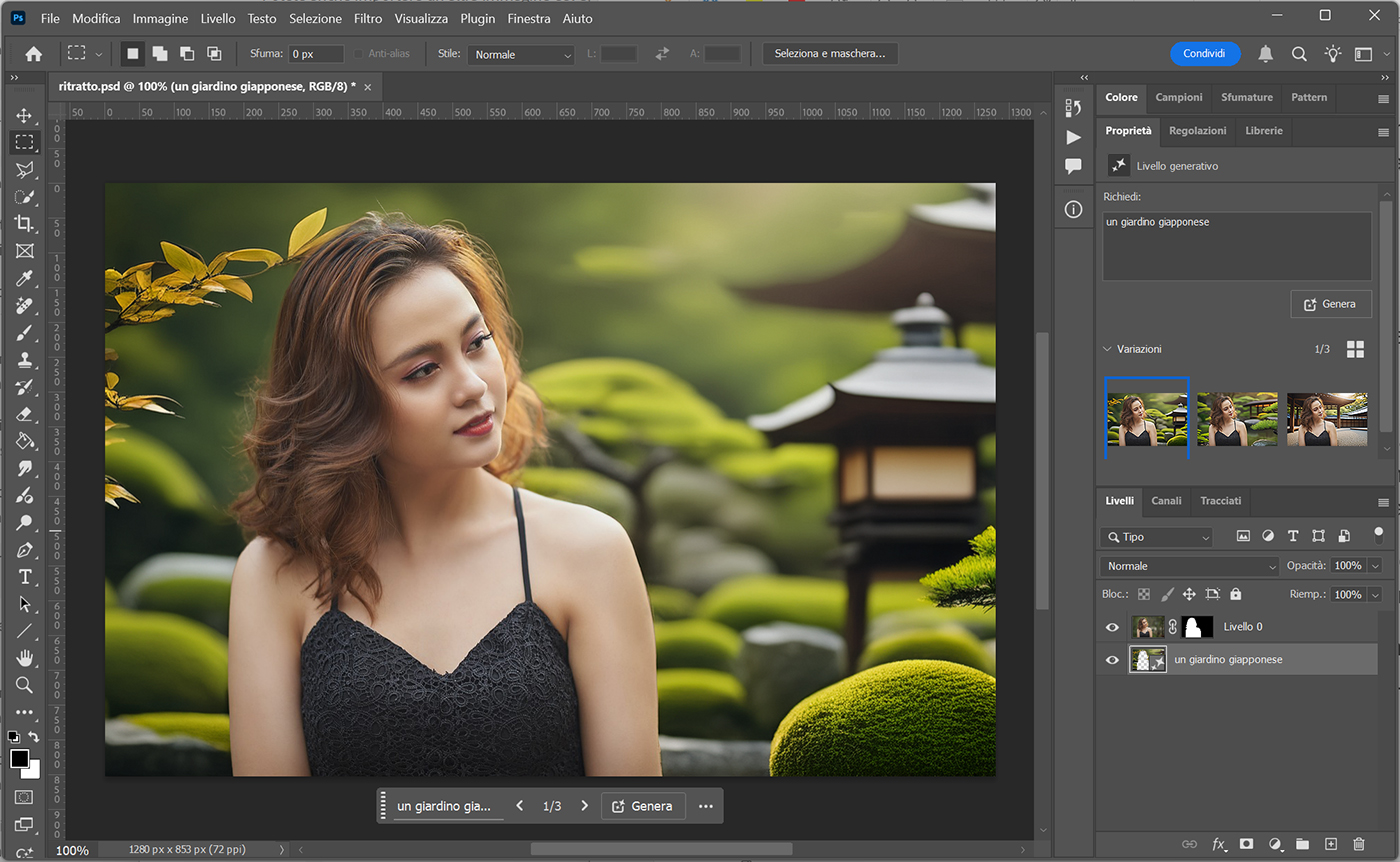Select the Zoom tool in toolbar

[24, 685]
